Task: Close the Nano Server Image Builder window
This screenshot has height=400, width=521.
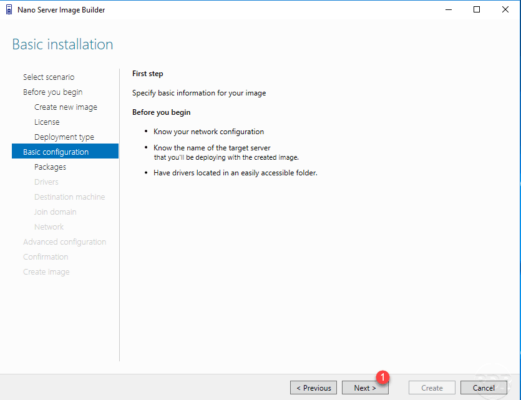Action: tap(505, 10)
